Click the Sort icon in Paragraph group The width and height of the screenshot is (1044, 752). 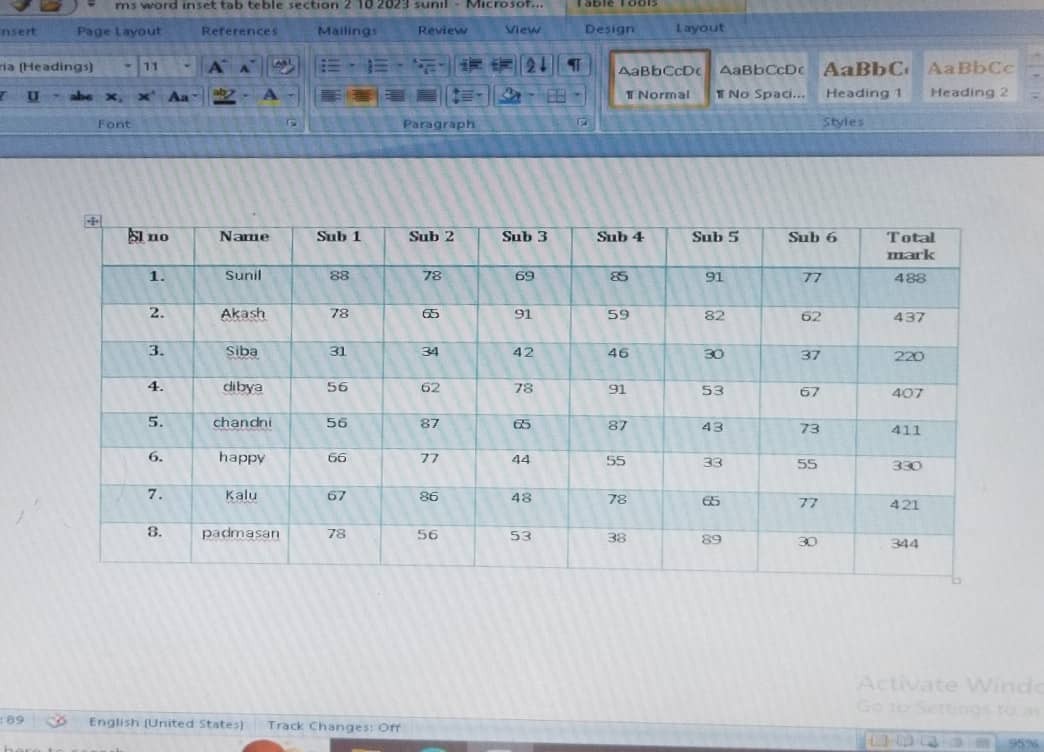[x=537, y=66]
